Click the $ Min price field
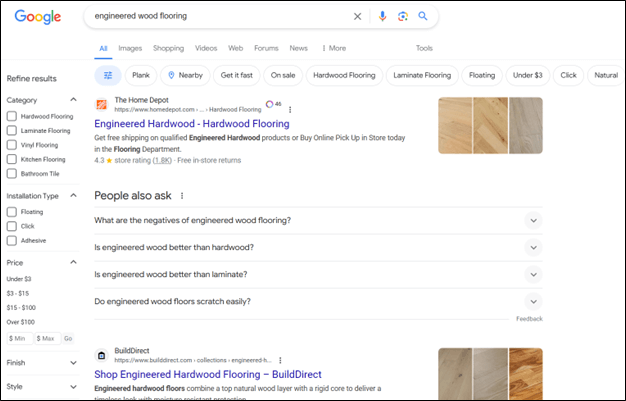This screenshot has width=626, height=401. pos(20,338)
